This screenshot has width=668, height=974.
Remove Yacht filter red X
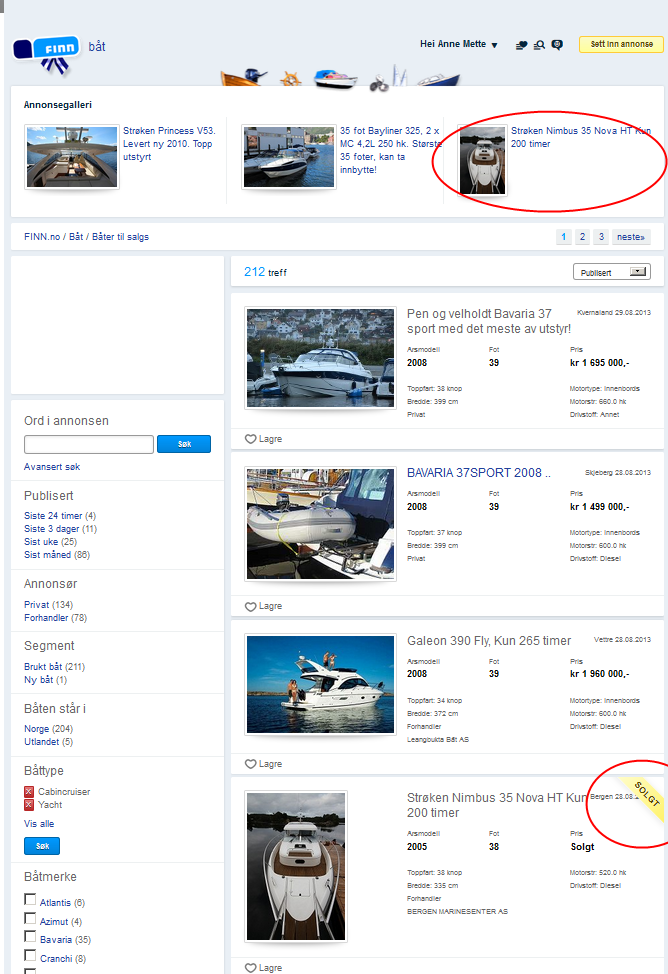(29, 804)
